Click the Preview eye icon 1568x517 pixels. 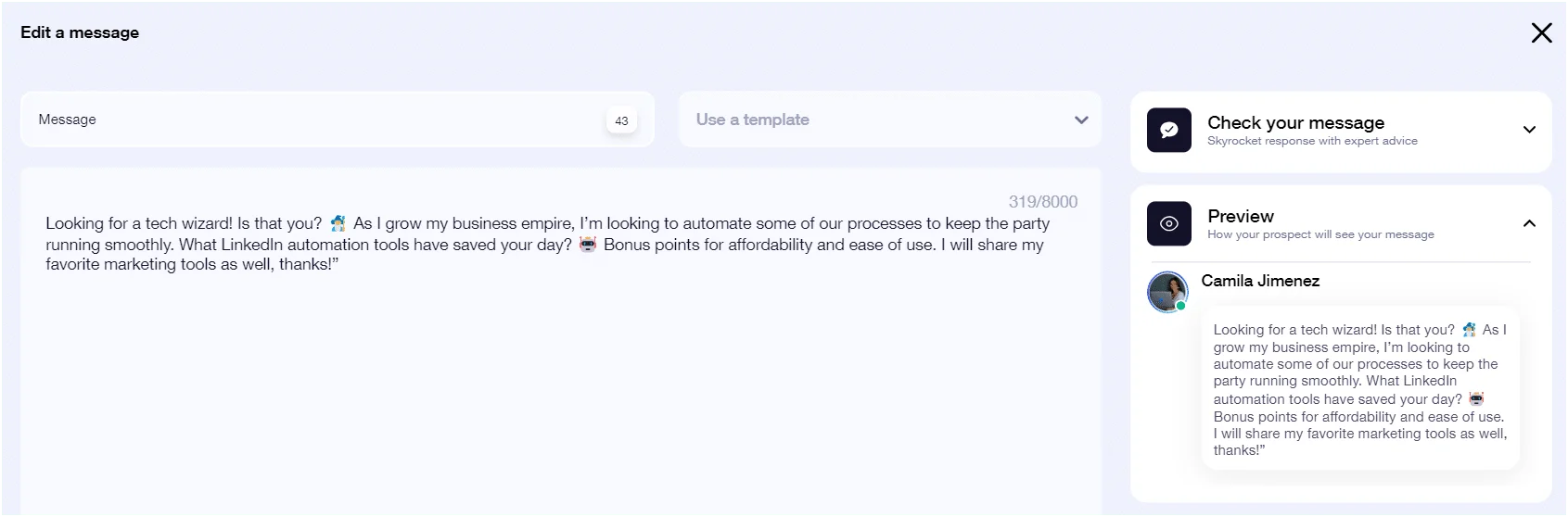(1169, 223)
